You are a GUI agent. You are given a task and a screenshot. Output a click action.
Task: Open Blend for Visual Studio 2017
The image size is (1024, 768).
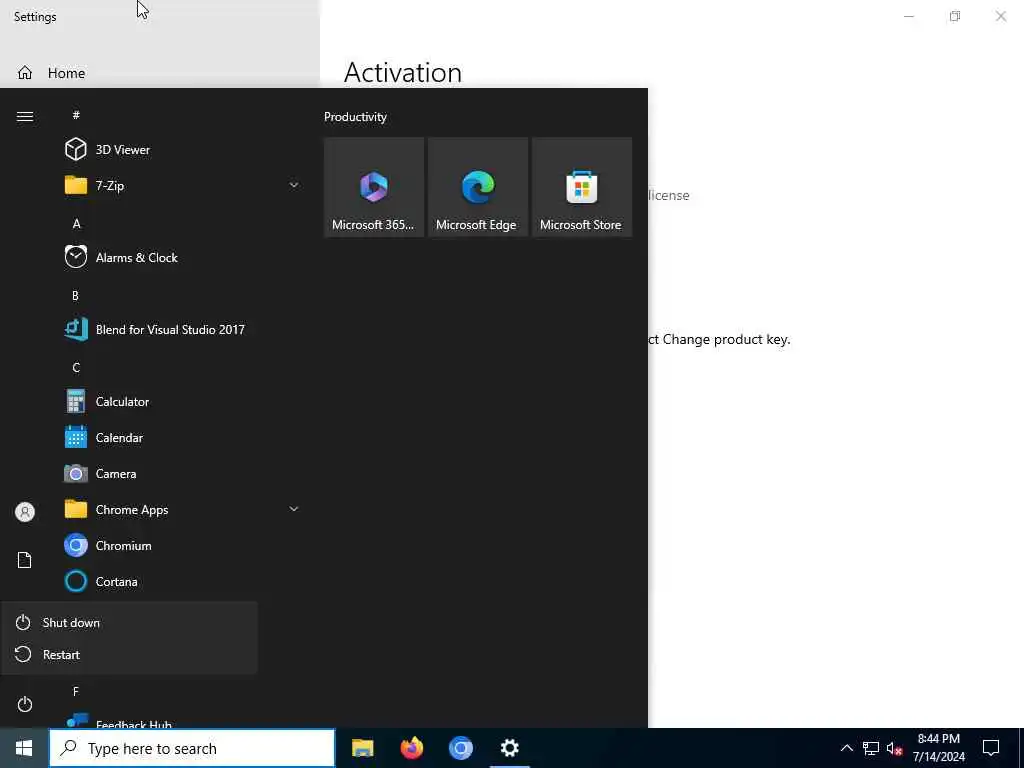pos(182,329)
